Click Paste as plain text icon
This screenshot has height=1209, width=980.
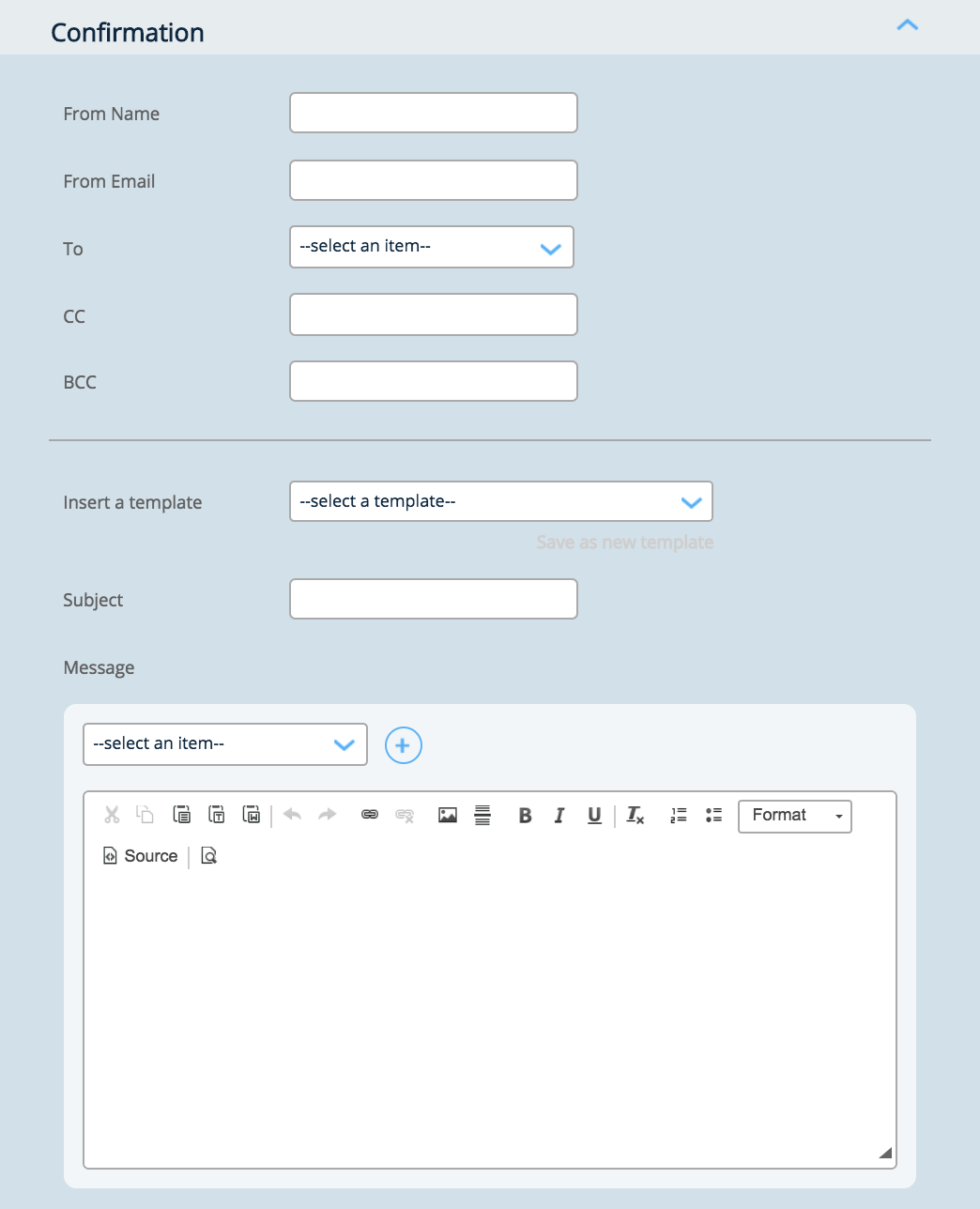[x=217, y=815]
